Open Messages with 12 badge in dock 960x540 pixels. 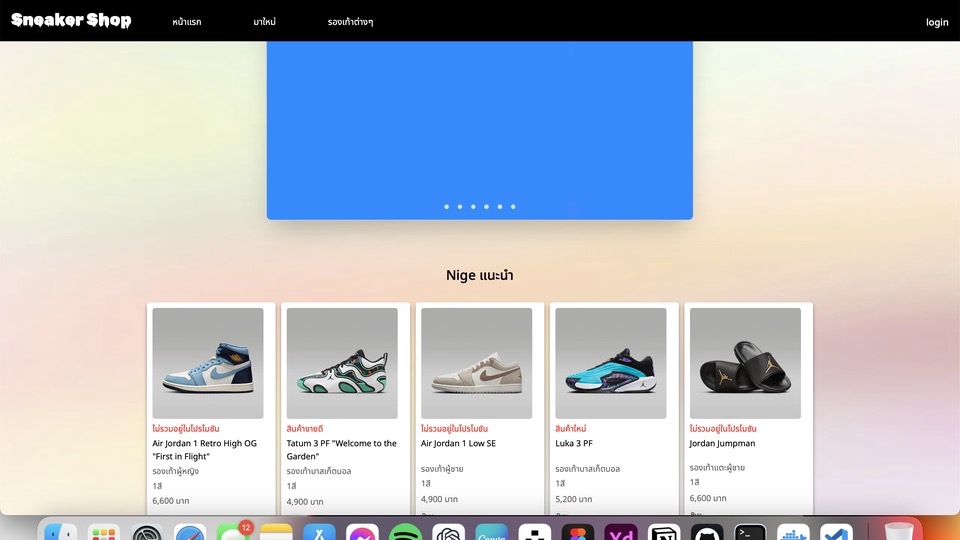coord(233,531)
